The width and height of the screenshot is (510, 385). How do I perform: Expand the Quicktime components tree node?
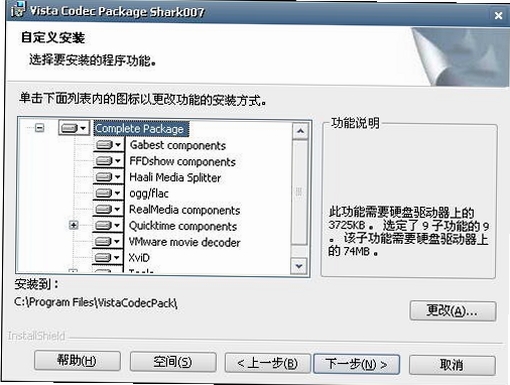click(73, 225)
